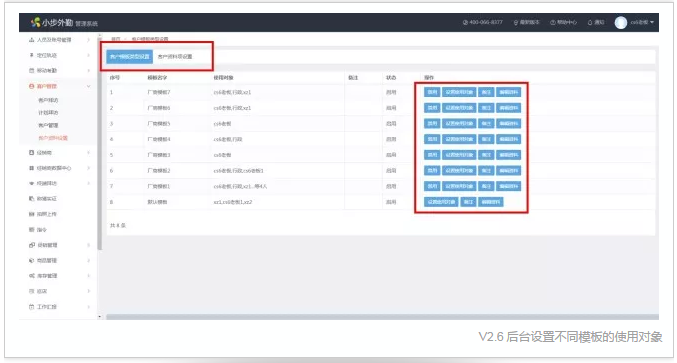The height and width of the screenshot is (363, 677).
Task: Expand the 工作汇报 chevron
Action: point(89,307)
